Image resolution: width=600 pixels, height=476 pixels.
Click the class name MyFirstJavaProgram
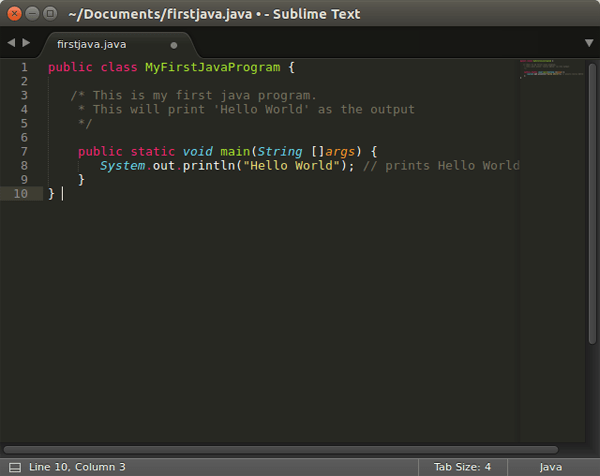click(x=212, y=67)
